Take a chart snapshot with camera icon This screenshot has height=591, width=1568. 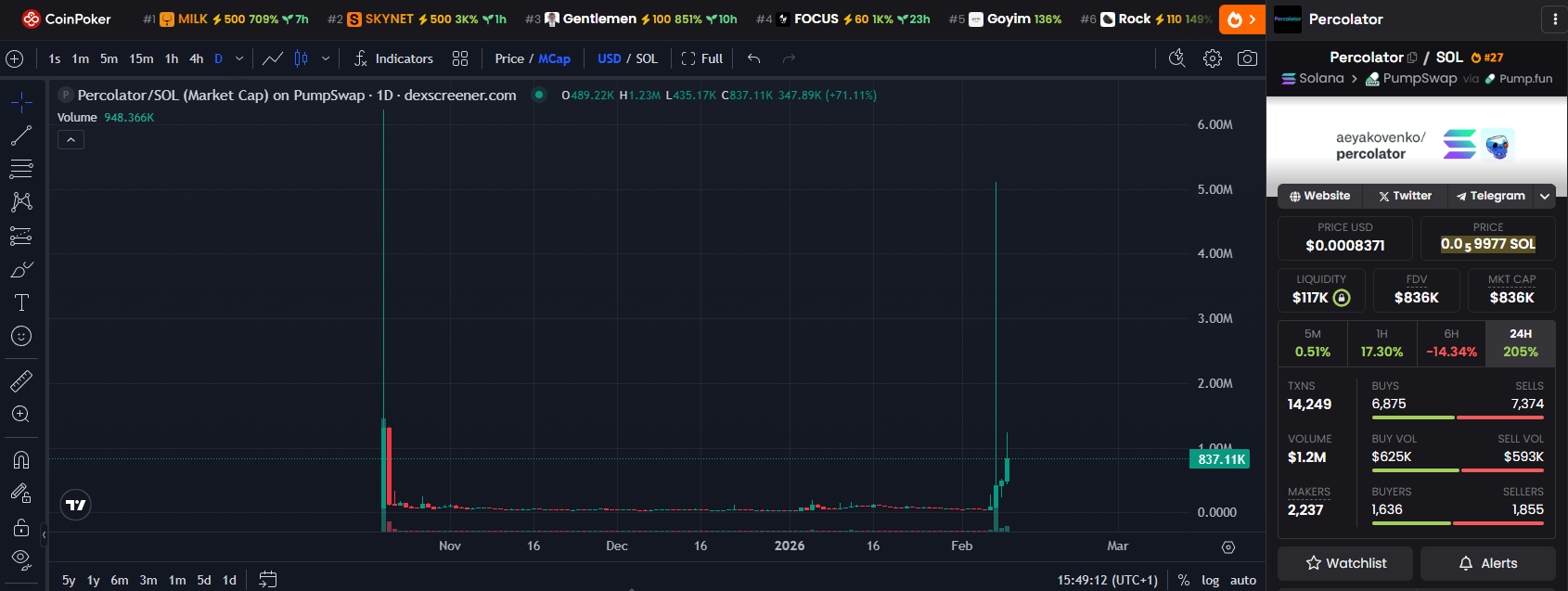1247,58
